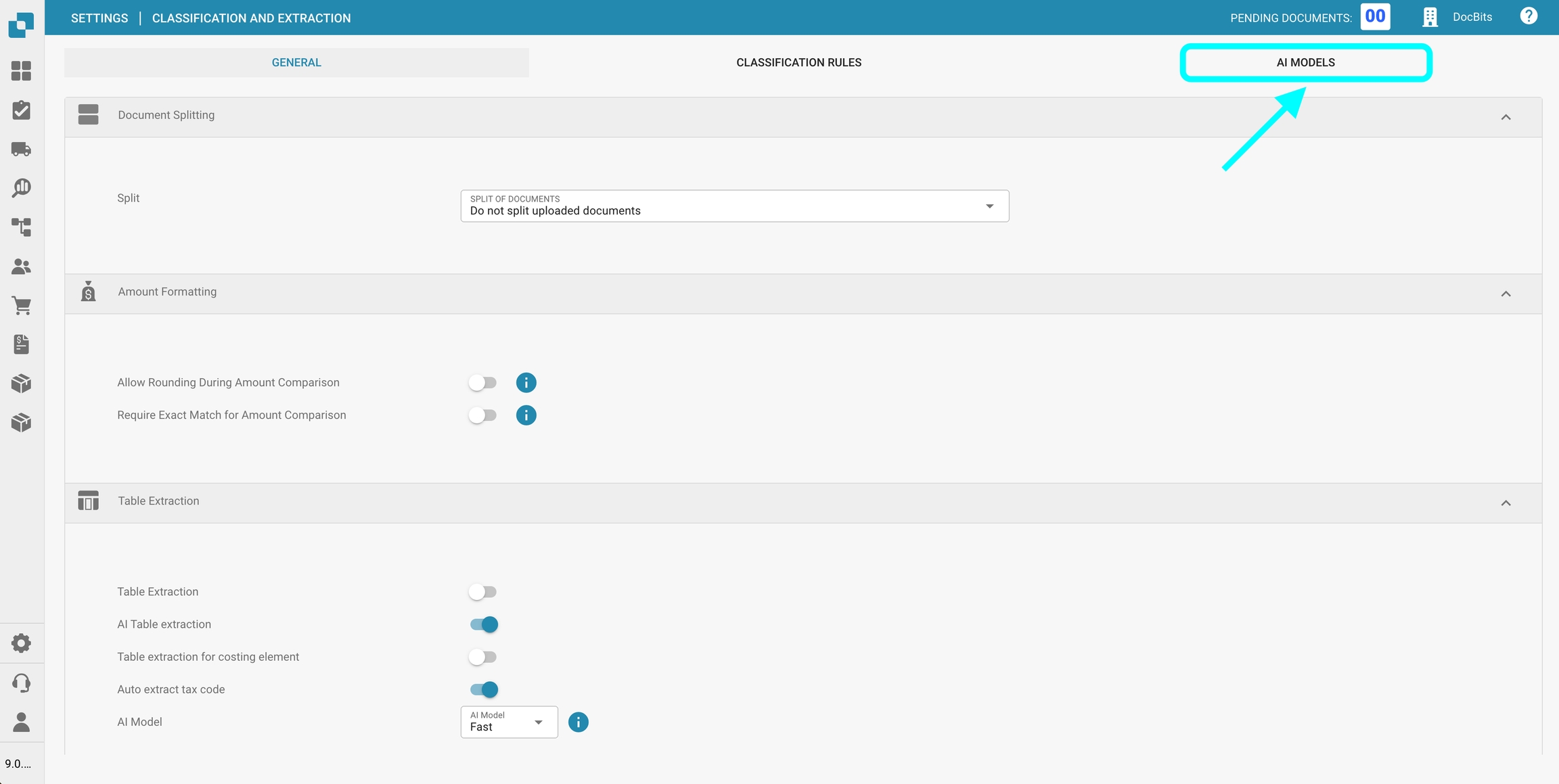Turn off Auto extract tax code
1559x784 pixels.
click(x=484, y=689)
